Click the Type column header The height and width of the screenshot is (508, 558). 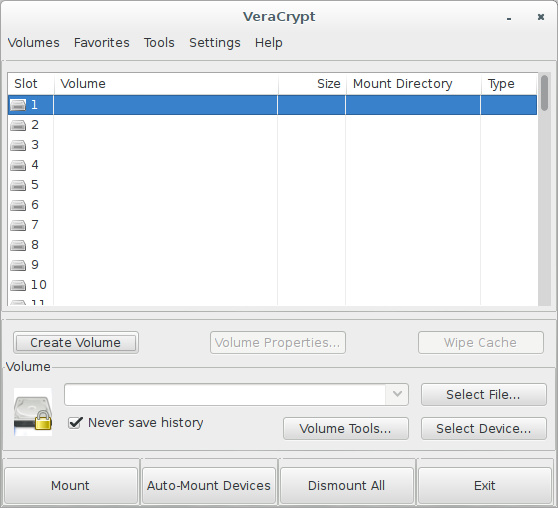[x=509, y=84]
